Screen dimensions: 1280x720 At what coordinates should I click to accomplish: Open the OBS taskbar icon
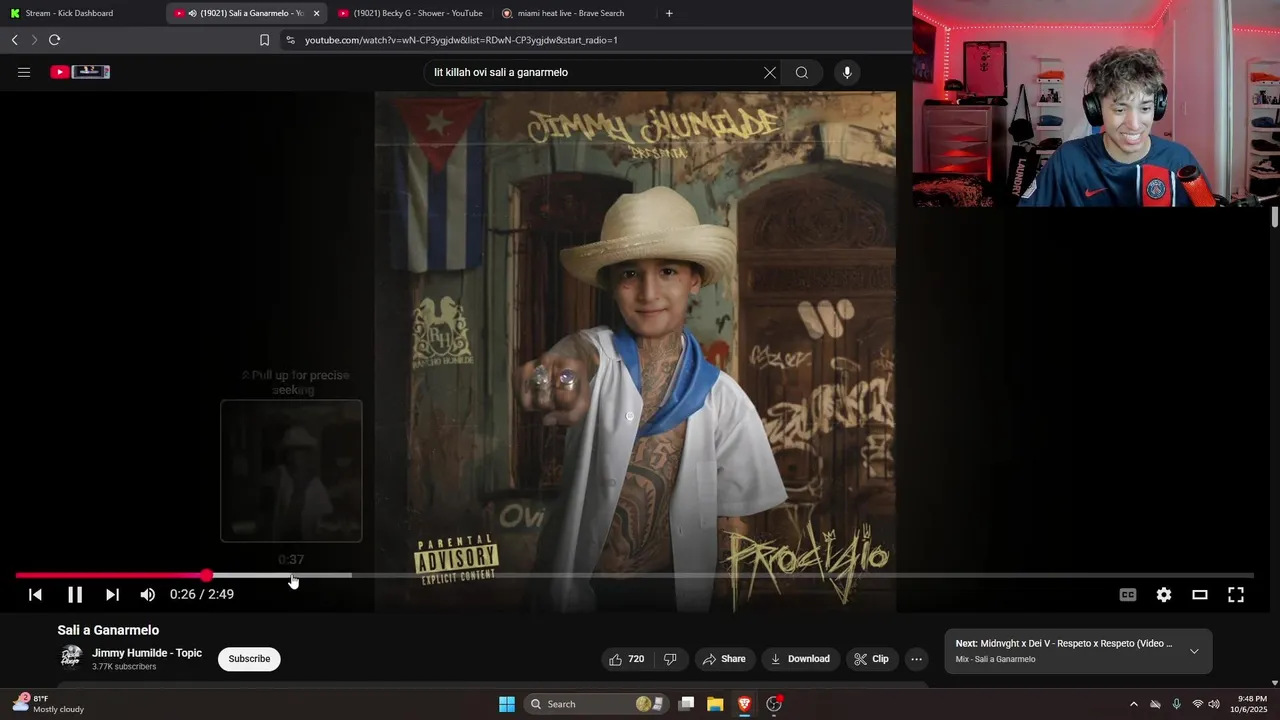pos(773,704)
